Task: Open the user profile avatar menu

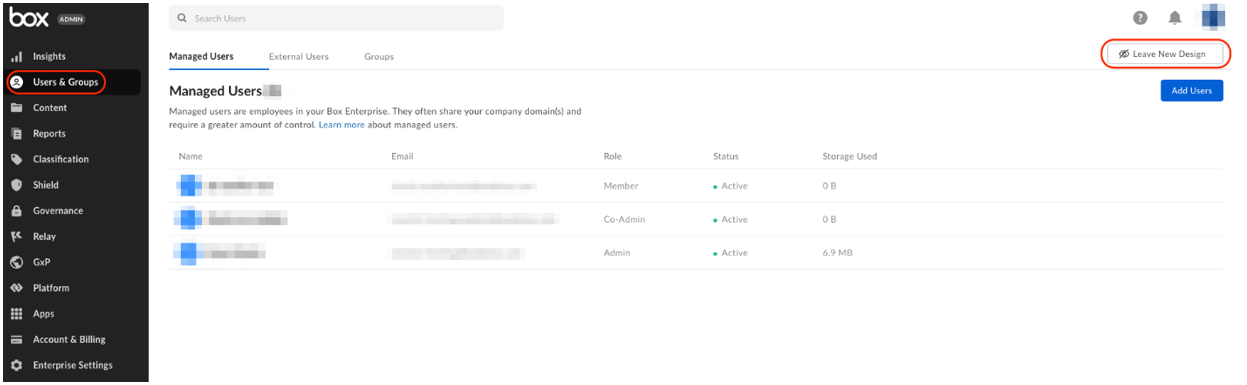Action: (1213, 17)
